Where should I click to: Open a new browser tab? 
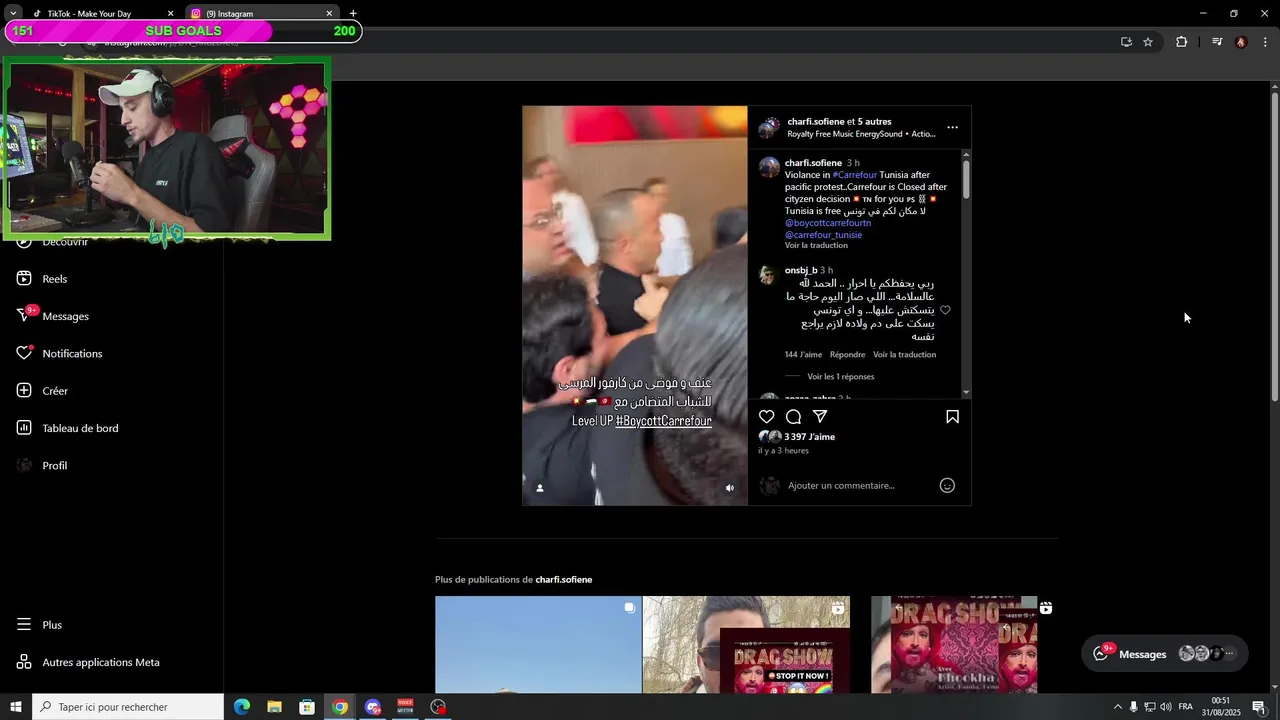(353, 14)
